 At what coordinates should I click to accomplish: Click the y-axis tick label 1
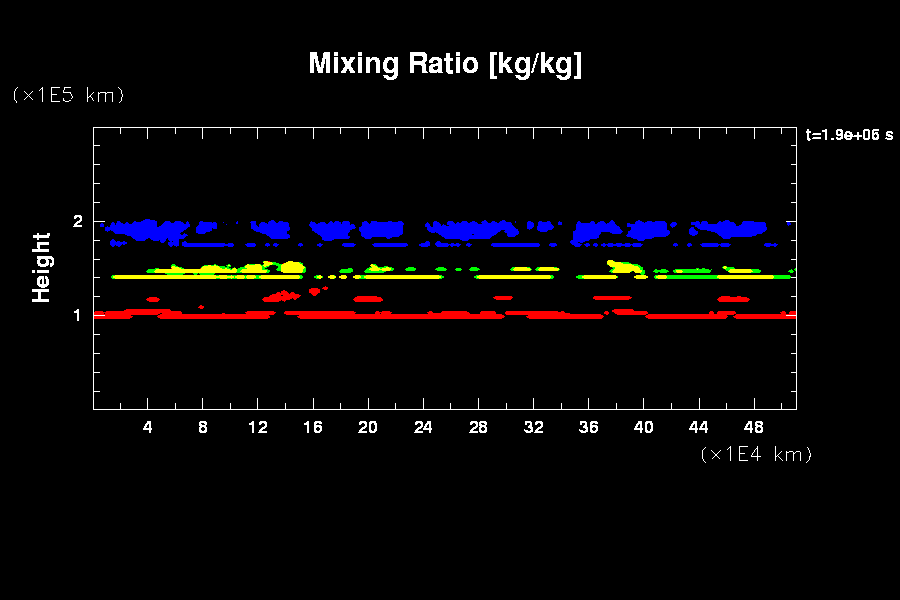coord(77,315)
